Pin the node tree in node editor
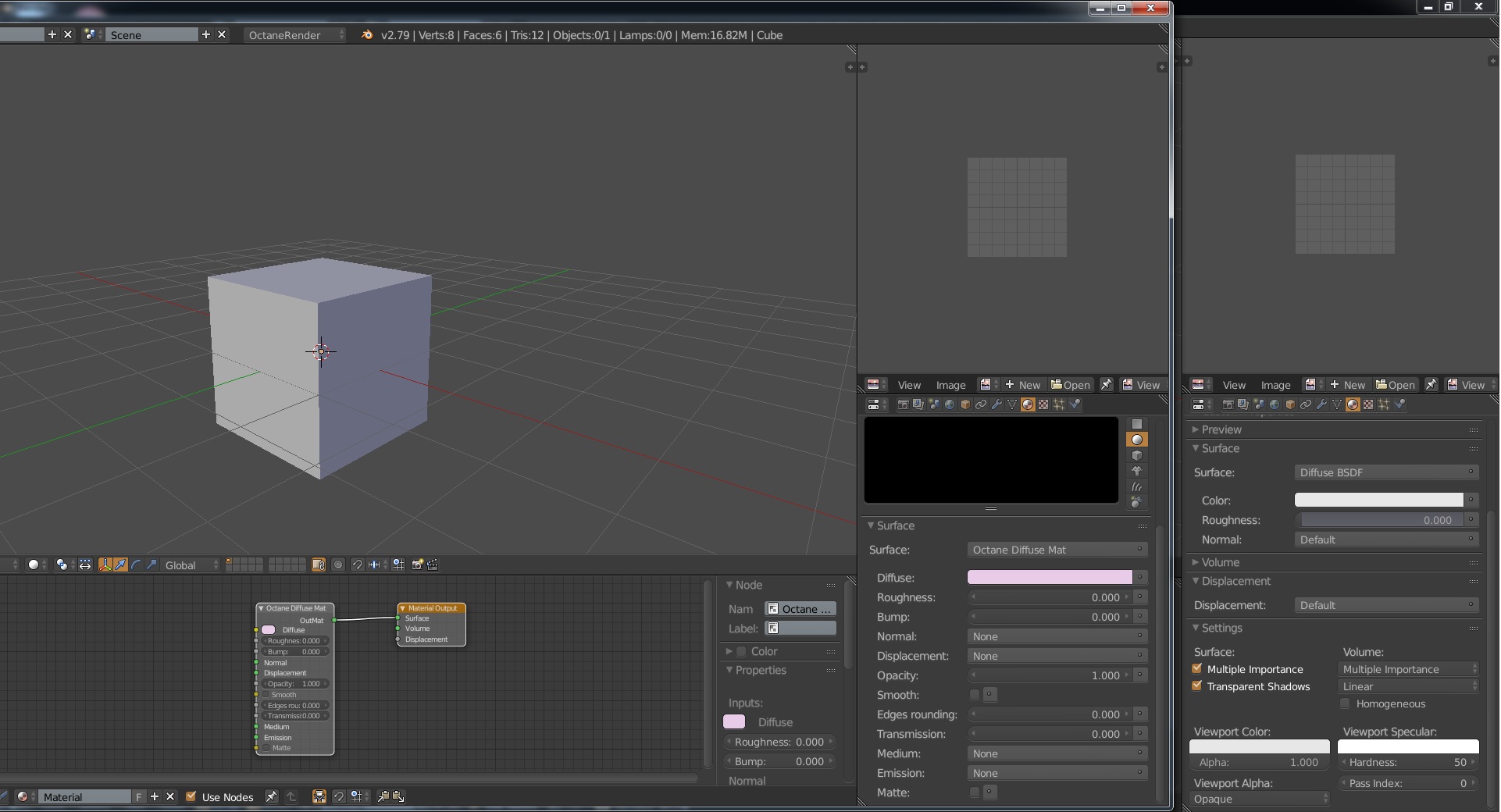The height and width of the screenshot is (812, 1501). pos(271,796)
